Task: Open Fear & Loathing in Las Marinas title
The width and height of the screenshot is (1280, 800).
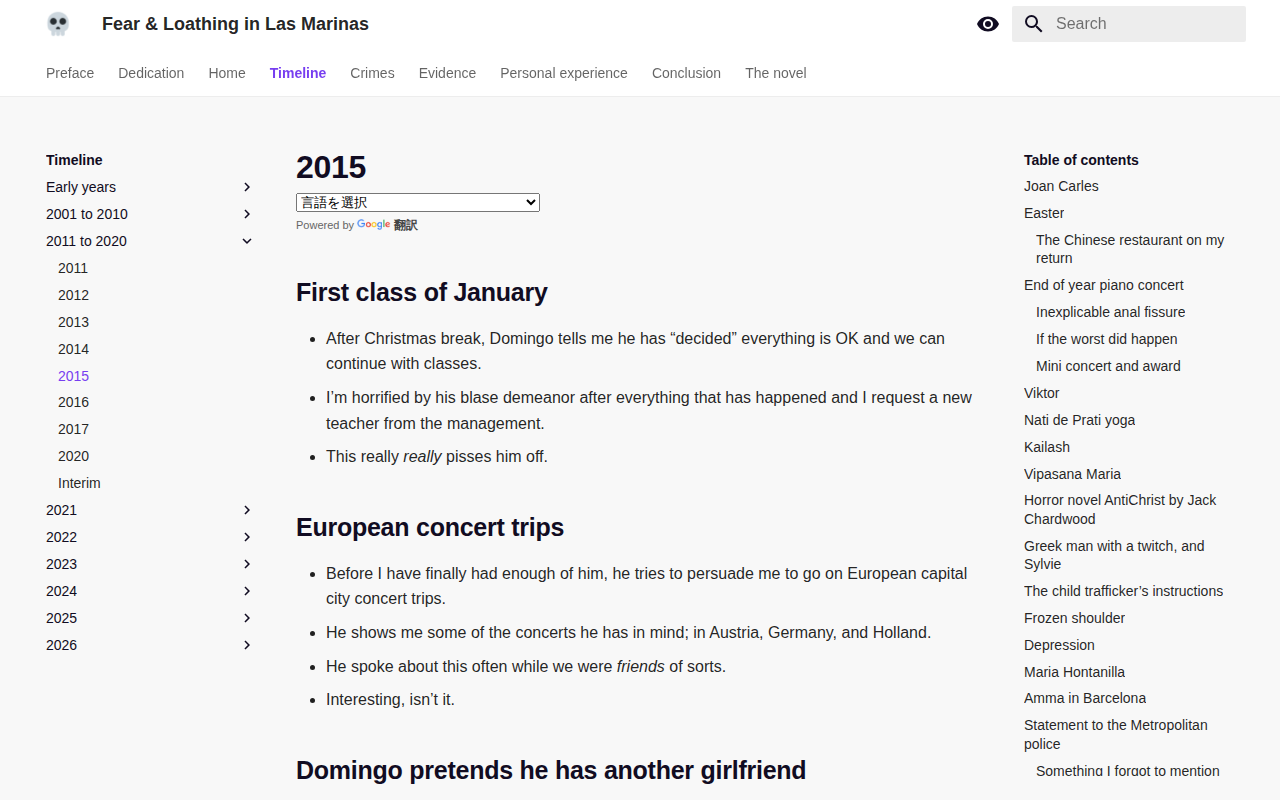Action: click(x=235, y=24)
